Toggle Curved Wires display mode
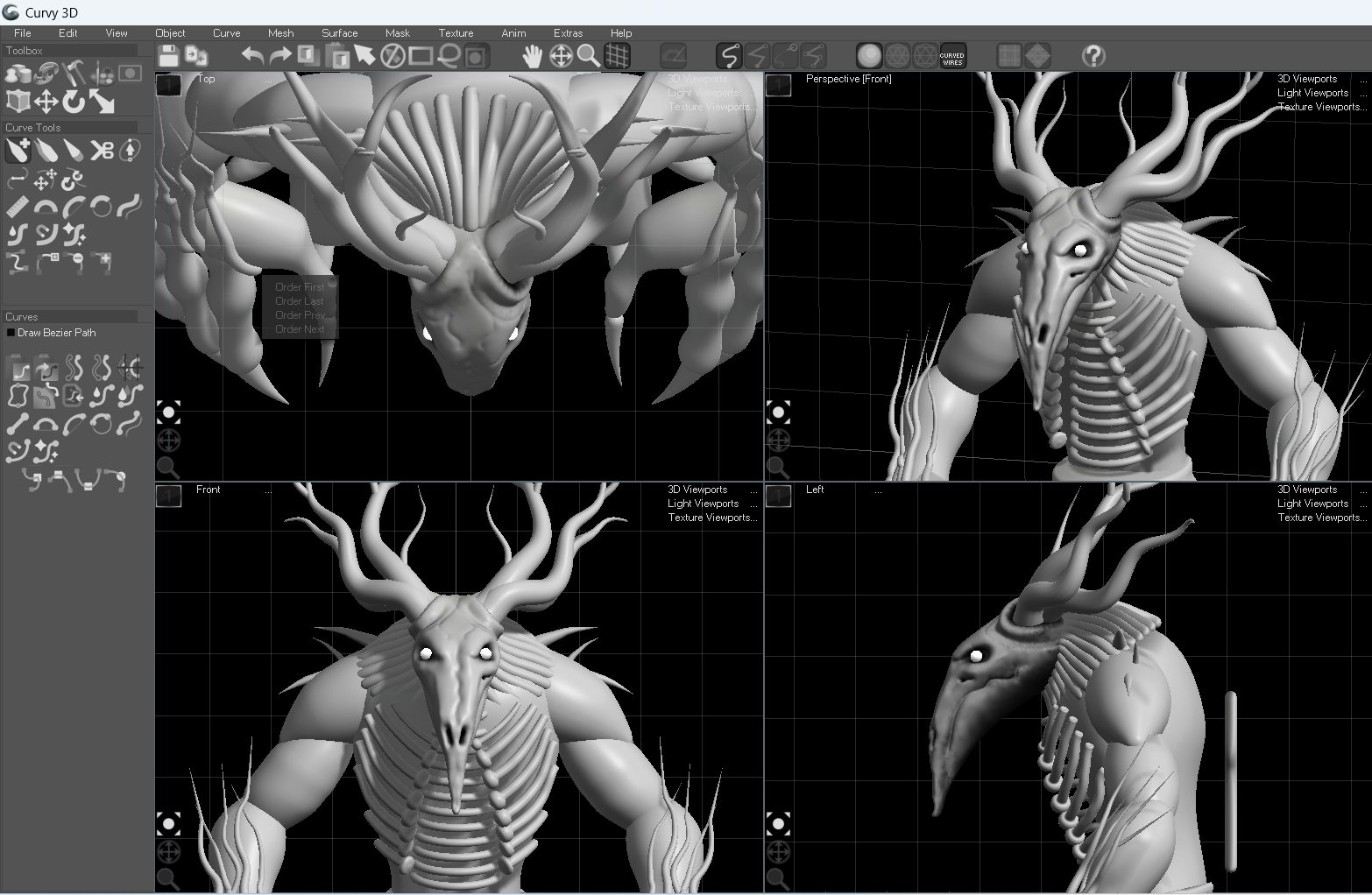 point(952,56)
